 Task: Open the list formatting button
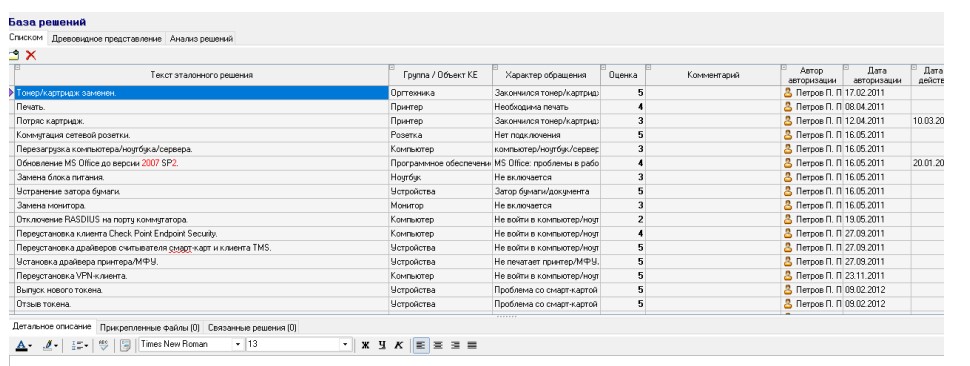80,345
